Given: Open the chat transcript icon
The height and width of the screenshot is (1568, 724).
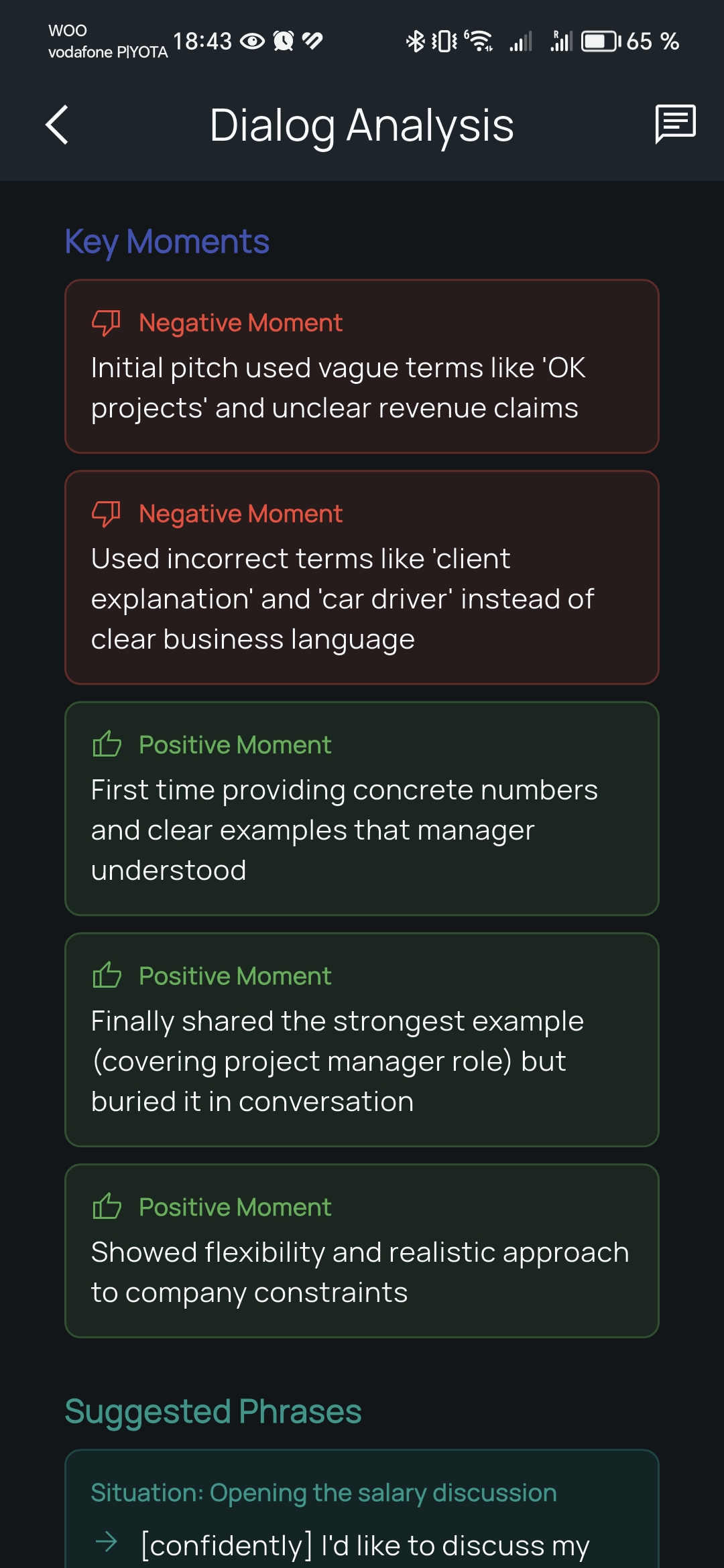Looking at the screenshot, I should [x=675, y=124].
